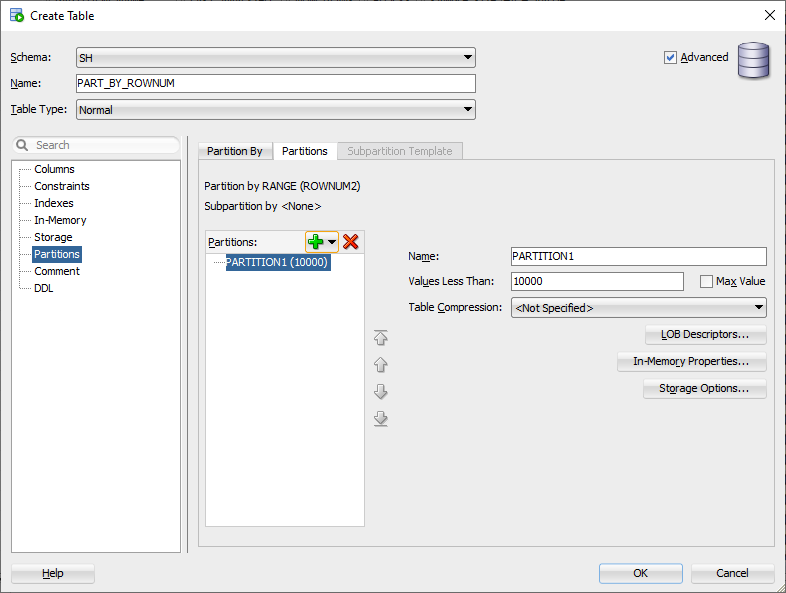
Task: Move partition down one arrow icon
Action: pyautogui.click(x=380, y=391)
